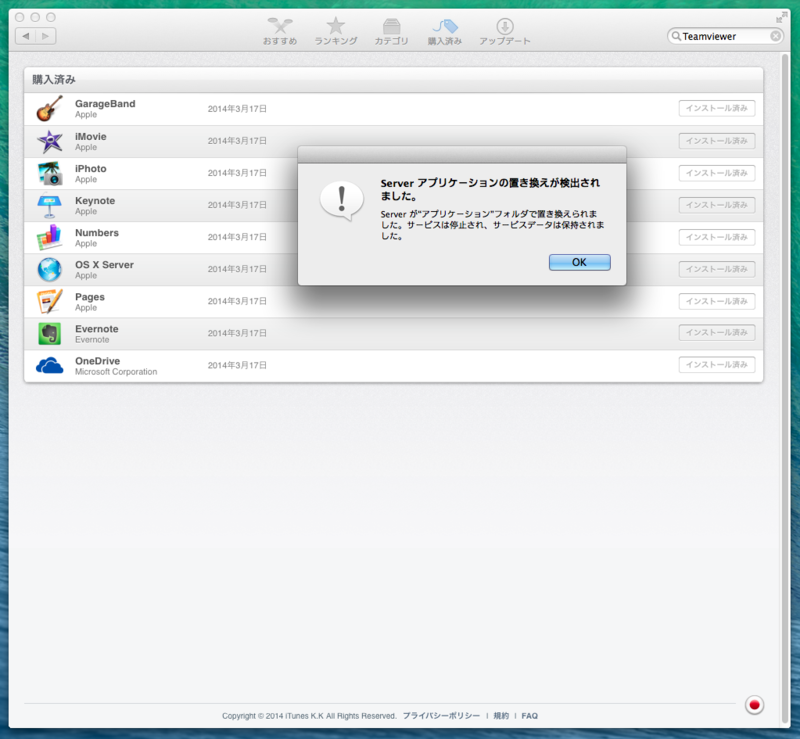Open the FAQ footer link
800x739 pixels.
(530, 716)
